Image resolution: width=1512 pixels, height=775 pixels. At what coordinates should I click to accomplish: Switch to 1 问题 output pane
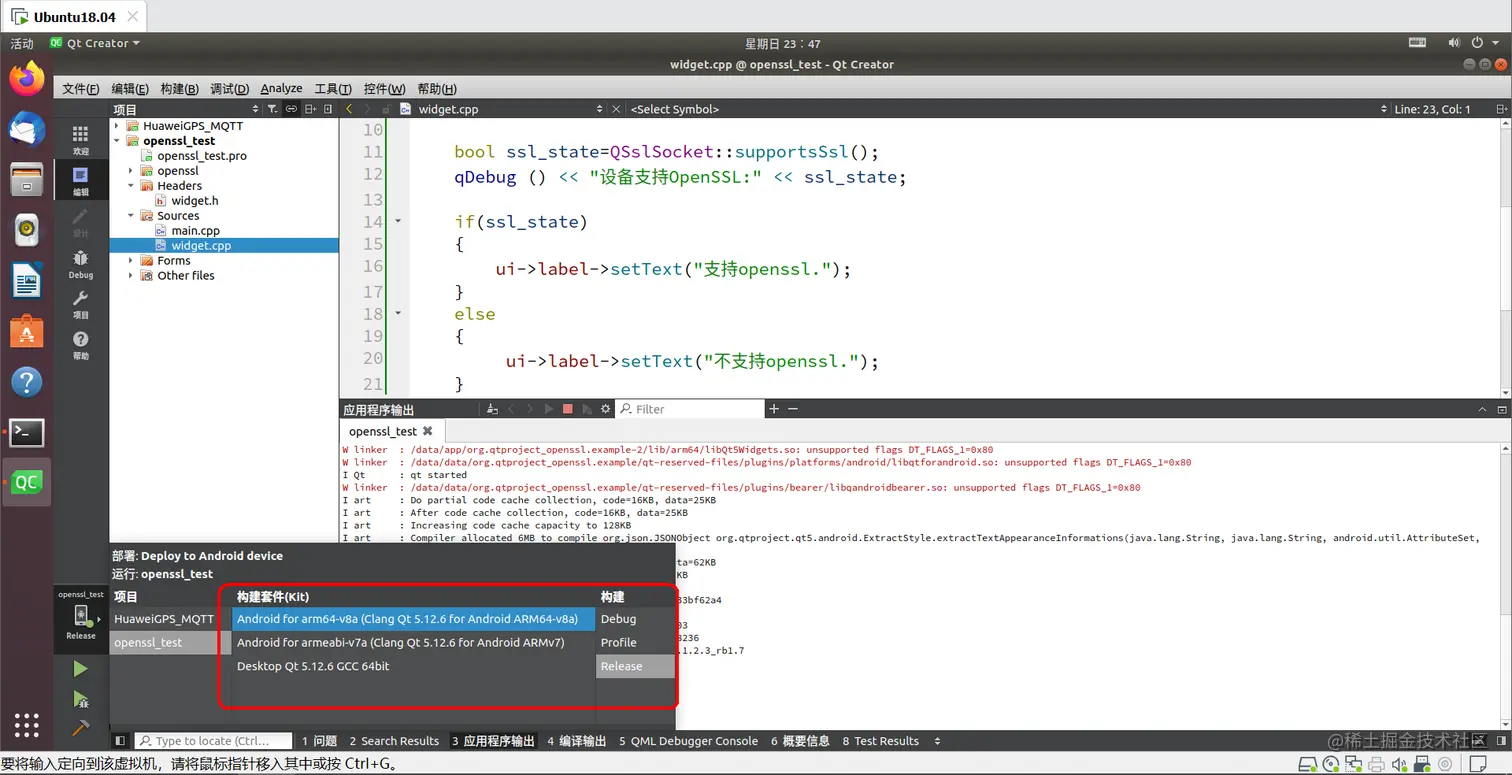click(x=319, y=741)
